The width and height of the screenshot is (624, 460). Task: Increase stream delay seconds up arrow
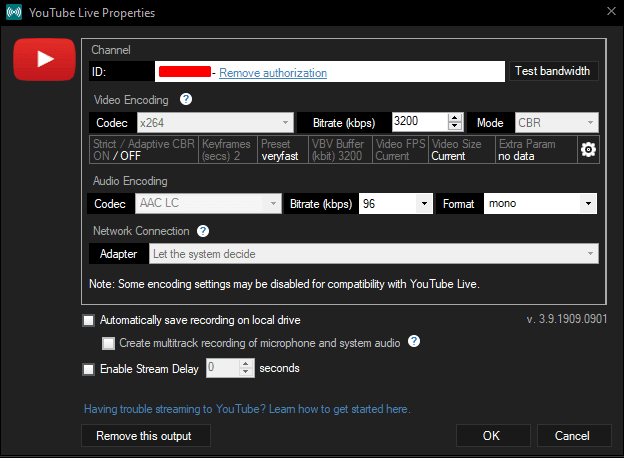click(x=246, y=364)
